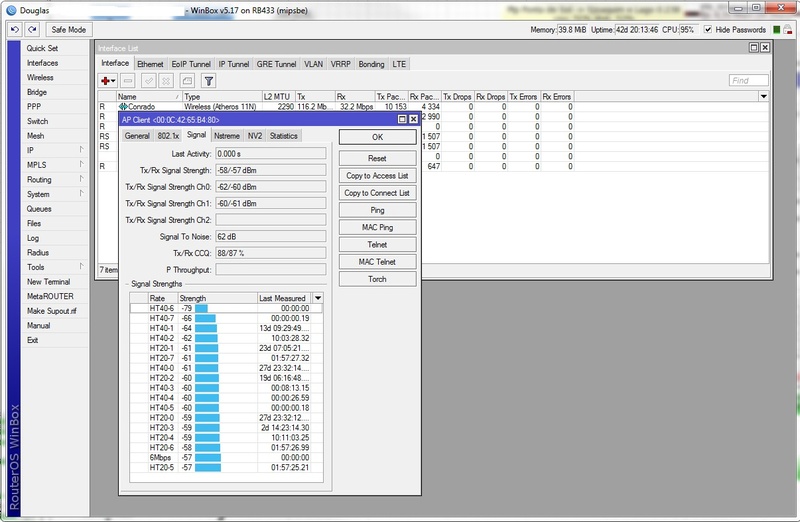
Task: Open the Filter funnel icon
Action: pos(209,81)
